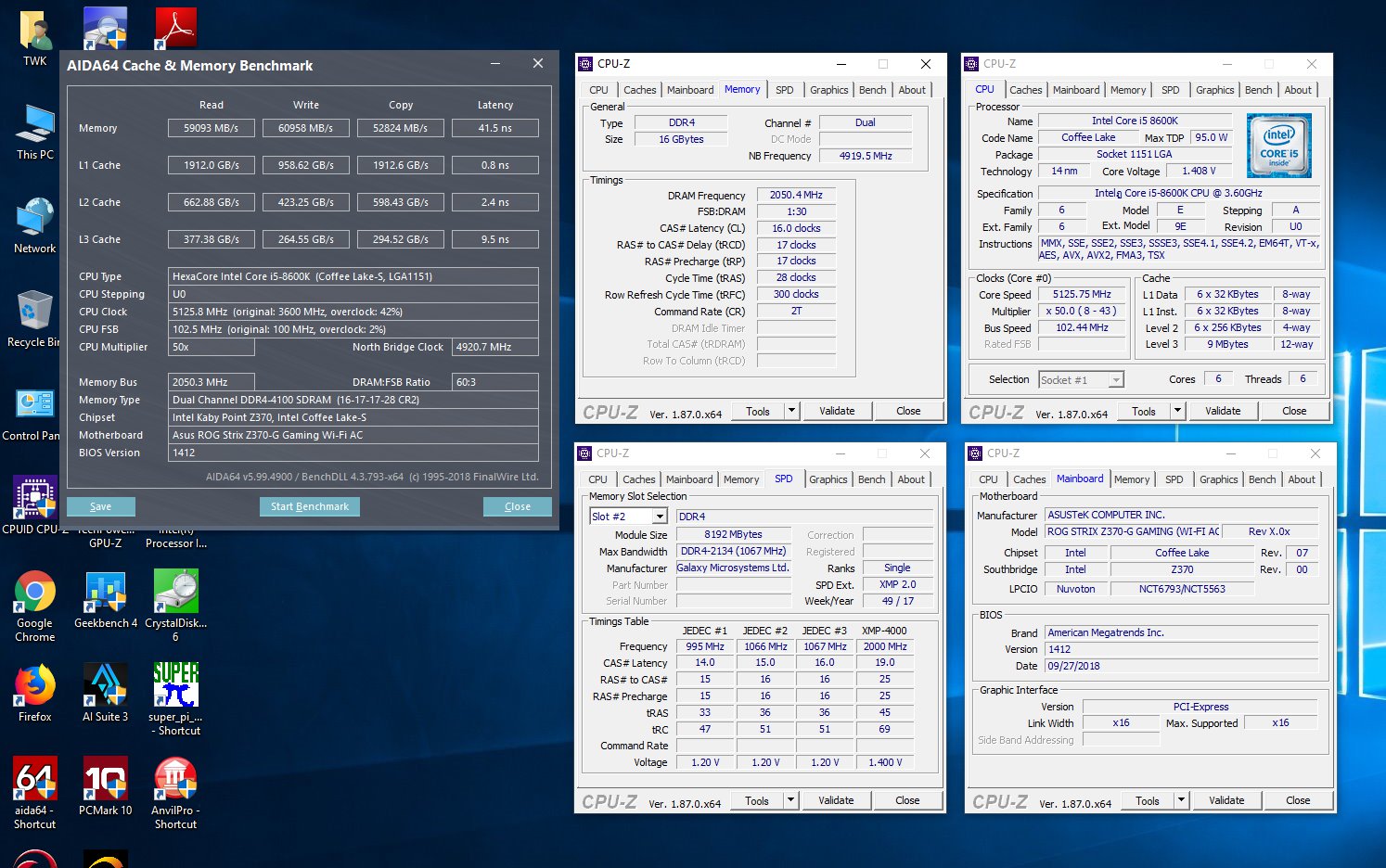1386x868 pixels.
Task: Click the title bar icon of the CPU-Z Memory window
Action: pyautogui.click(x=585, y=64)
